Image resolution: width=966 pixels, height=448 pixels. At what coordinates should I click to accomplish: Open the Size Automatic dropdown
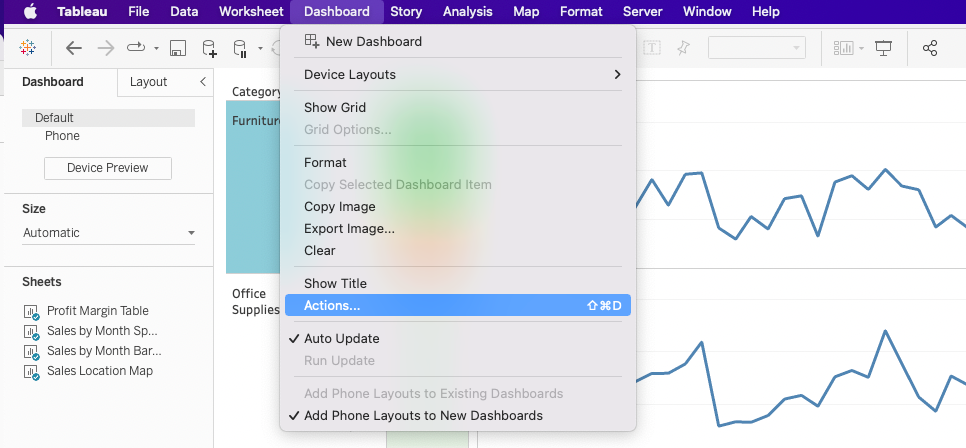tap(109, 233)
